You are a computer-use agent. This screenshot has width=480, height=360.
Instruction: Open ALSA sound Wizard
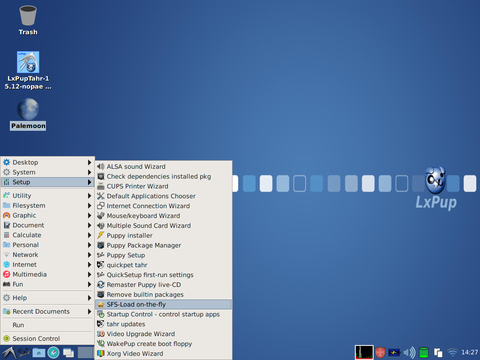164,166
